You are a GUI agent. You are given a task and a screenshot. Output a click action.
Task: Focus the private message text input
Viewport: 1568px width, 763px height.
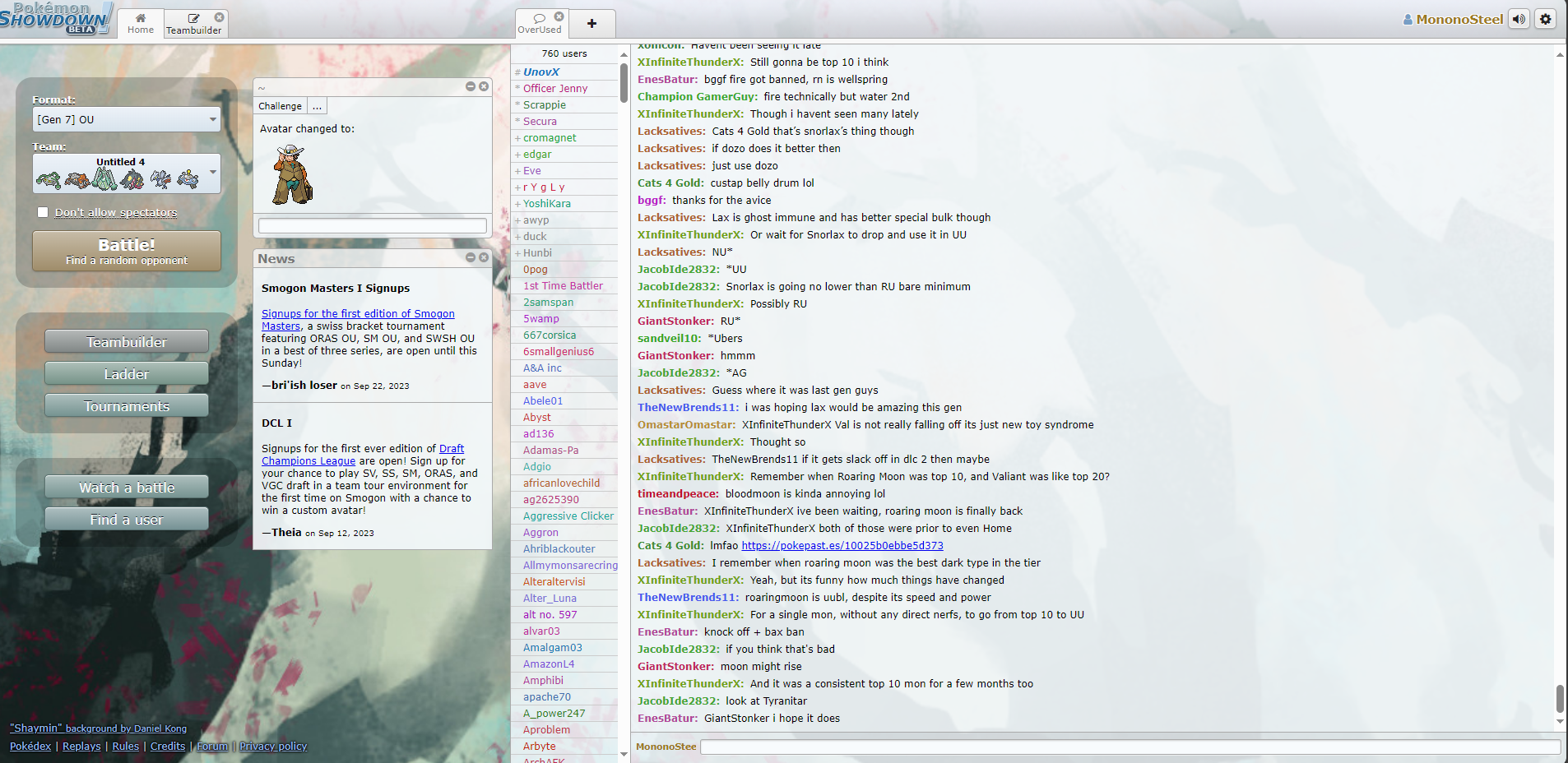pyautogui.click(x=373, y=225)
